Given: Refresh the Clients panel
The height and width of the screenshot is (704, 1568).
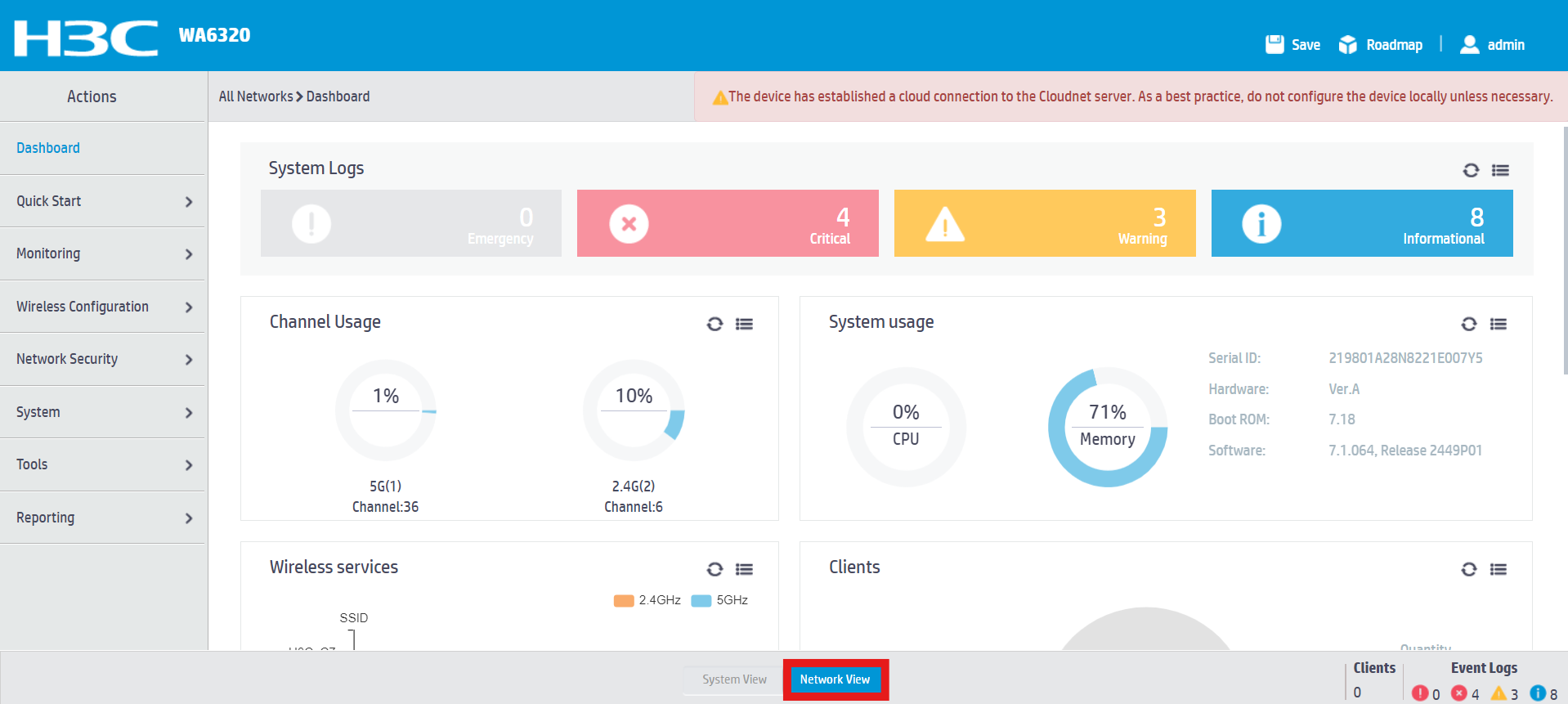Looking at the screenshot, I should [x=1469, y=569].
